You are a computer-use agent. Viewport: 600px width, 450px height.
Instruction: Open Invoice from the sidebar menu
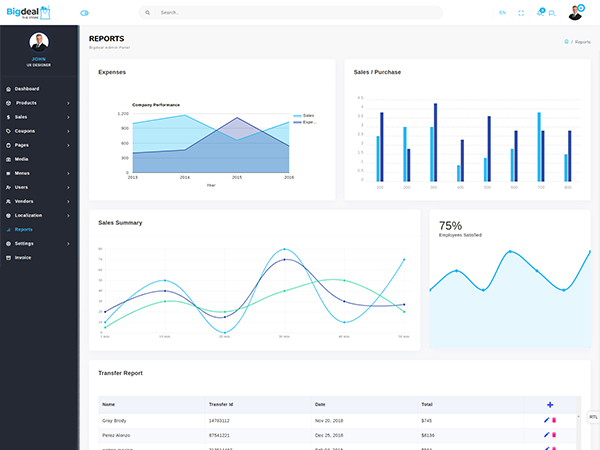(x=22, y=257)
